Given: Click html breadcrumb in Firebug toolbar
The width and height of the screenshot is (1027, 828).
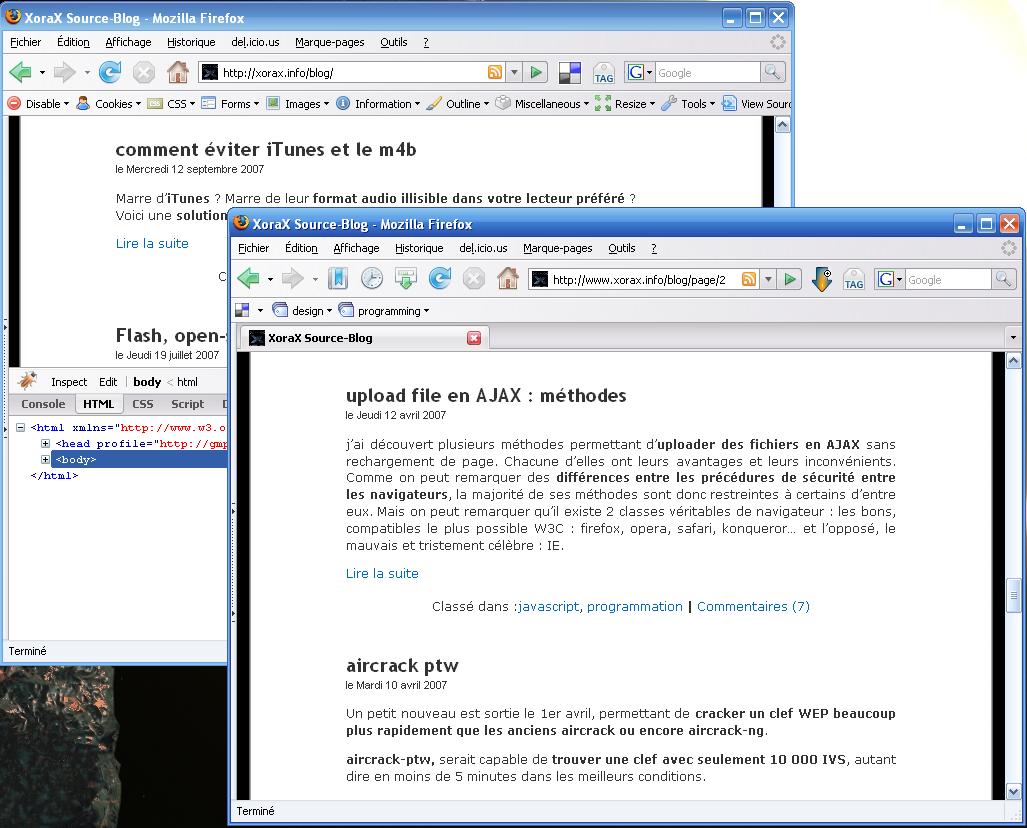Looking at the screenshot, I should coord(187,382).
